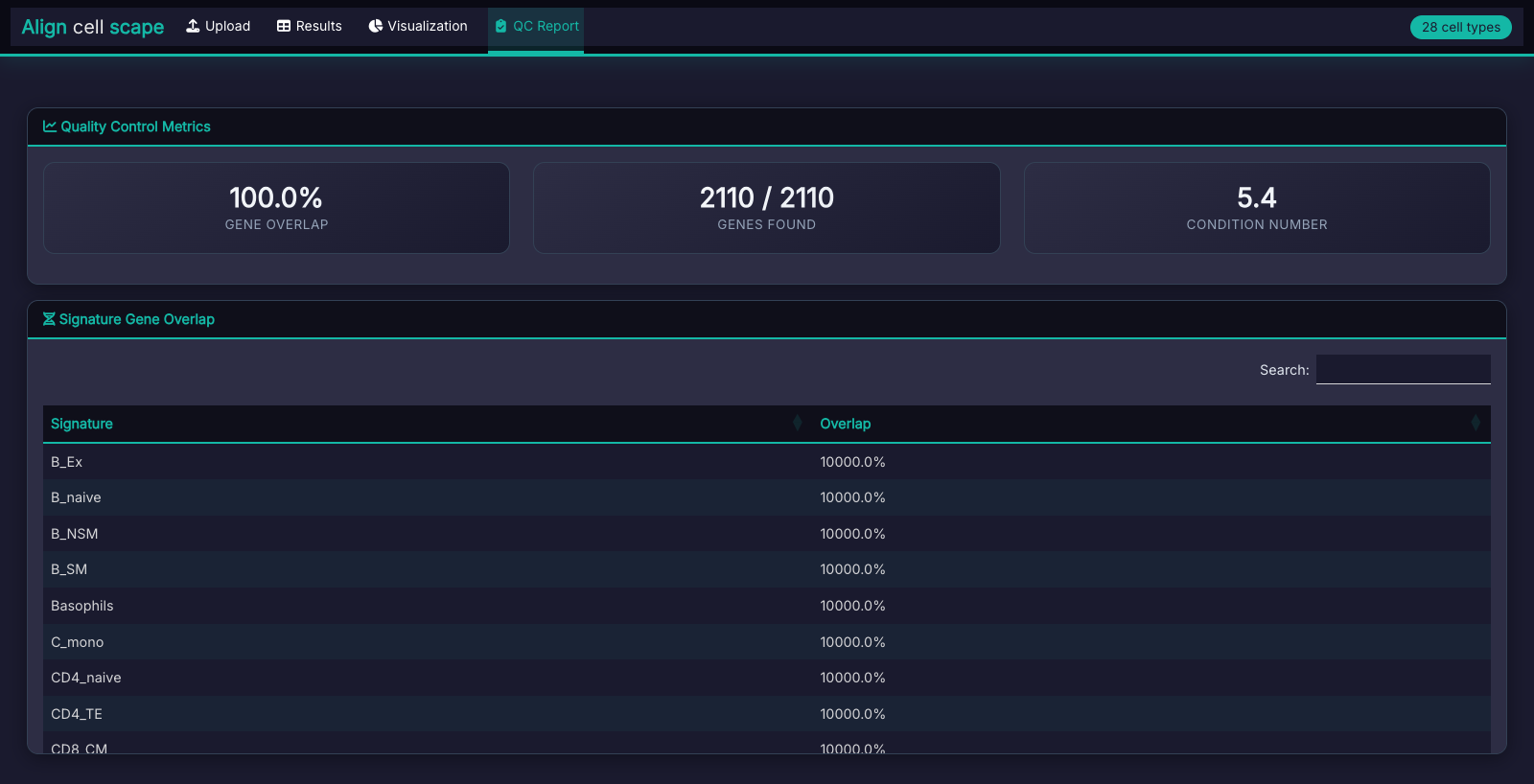Screen dimensions: 1534x784
Task: Click the Results table icon
Action: click(284, 26)
